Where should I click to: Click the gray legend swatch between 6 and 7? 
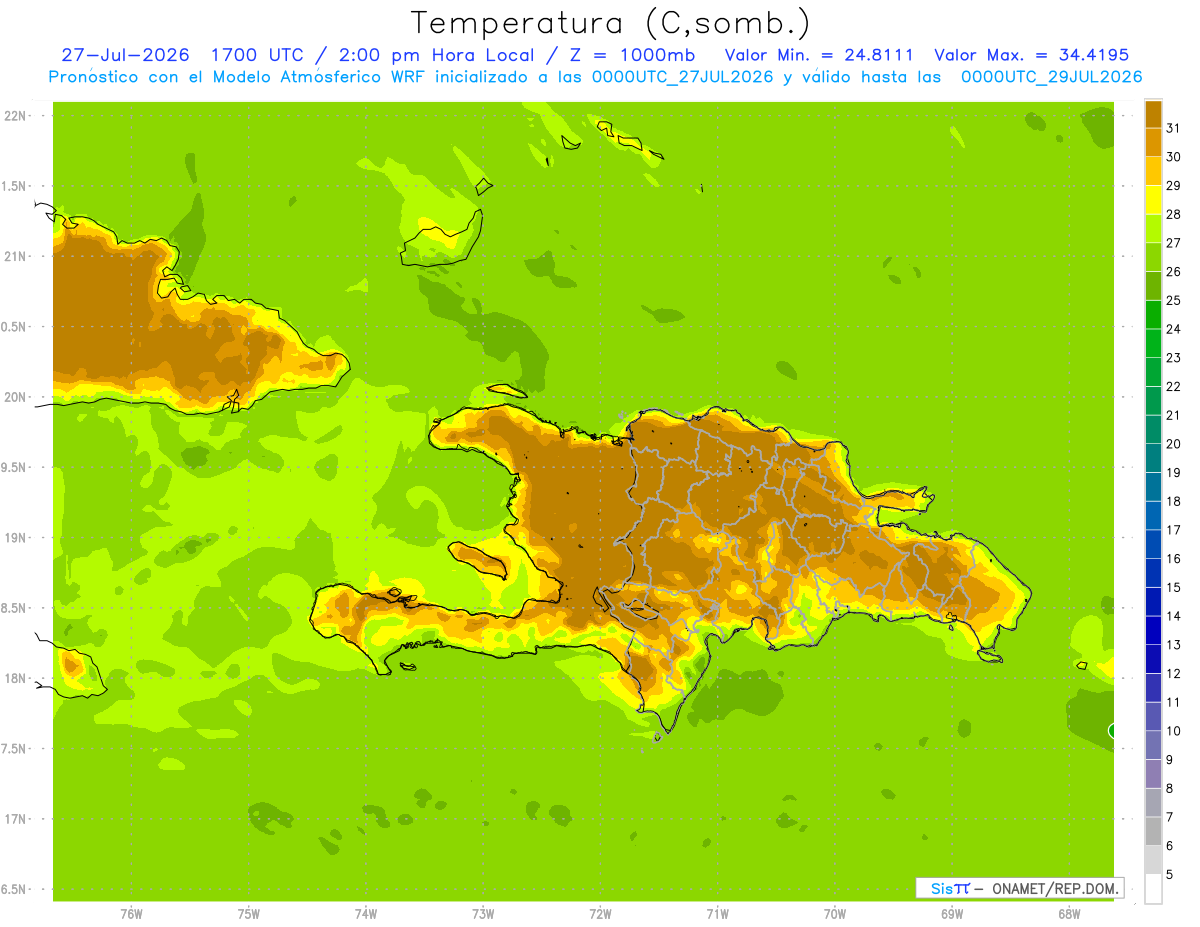1153,831
